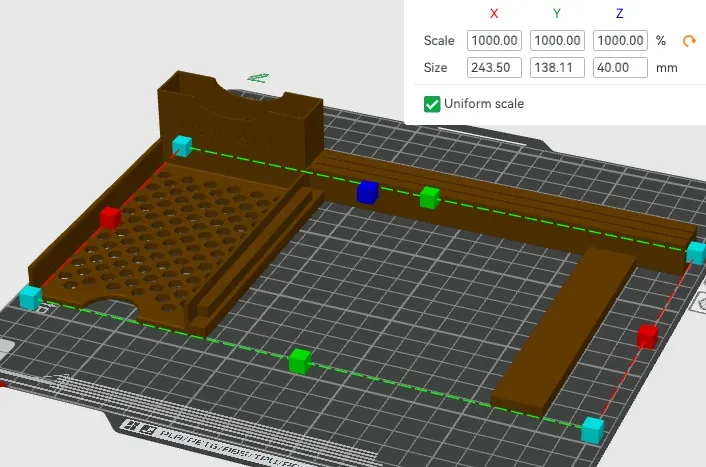Select the red X handle beside perforated tray
The image size is (706, 467).
[110, 217]
